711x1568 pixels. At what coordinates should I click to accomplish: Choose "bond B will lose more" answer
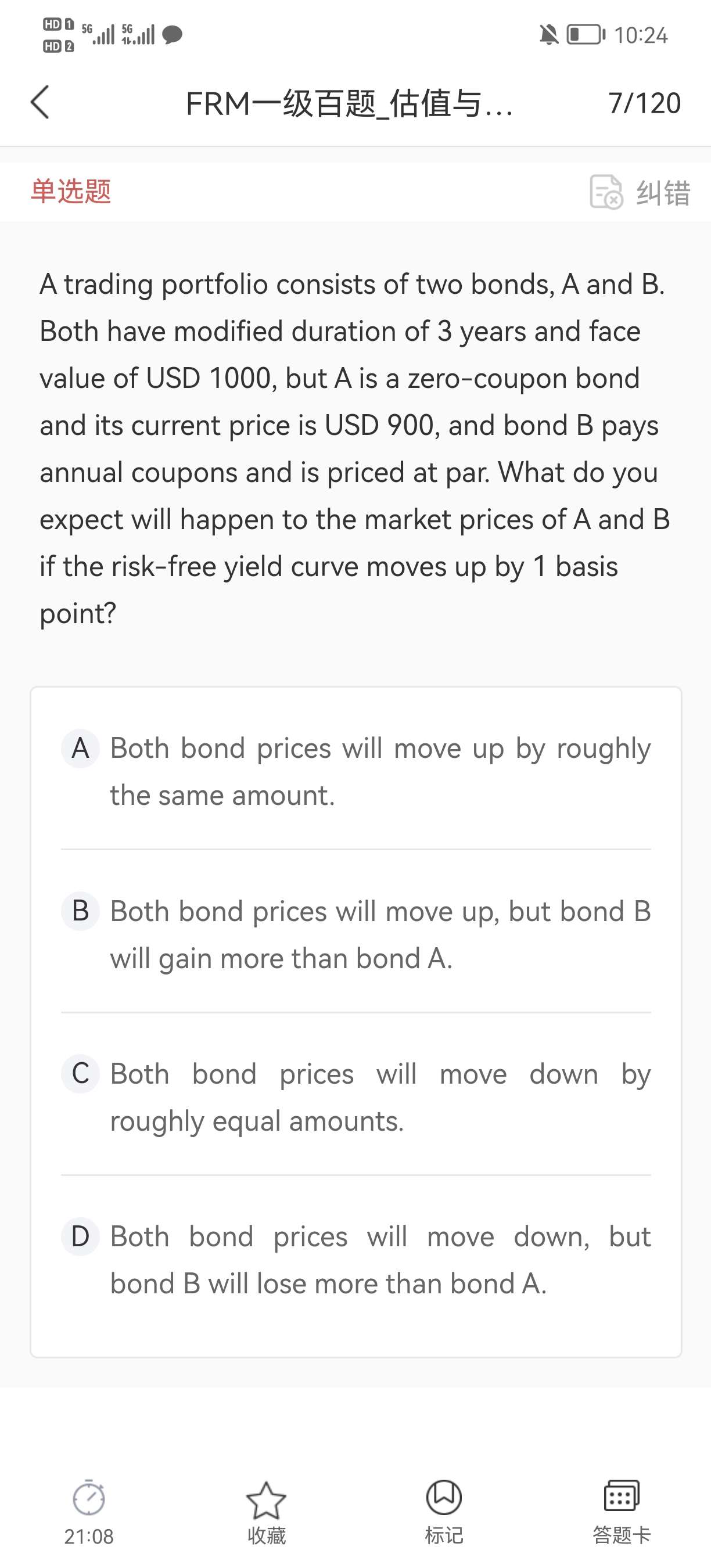point(380,1260)
